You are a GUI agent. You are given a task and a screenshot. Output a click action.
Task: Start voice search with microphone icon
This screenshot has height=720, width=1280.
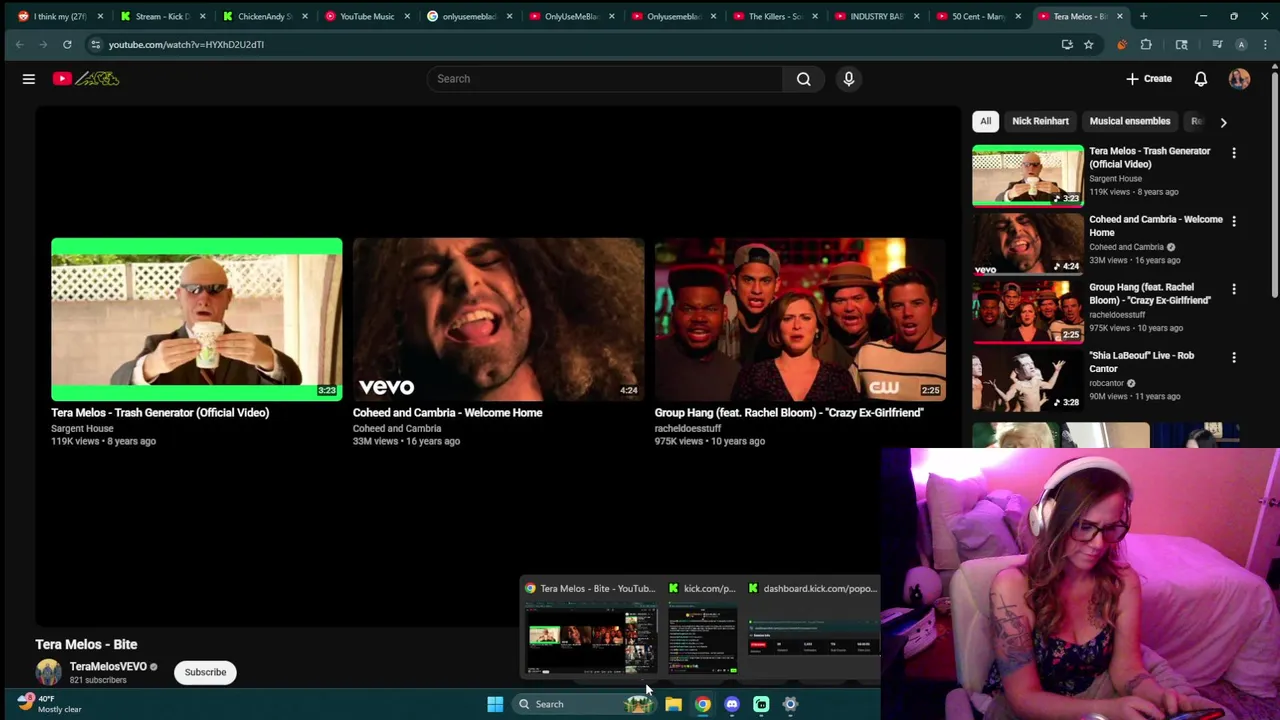849,79
